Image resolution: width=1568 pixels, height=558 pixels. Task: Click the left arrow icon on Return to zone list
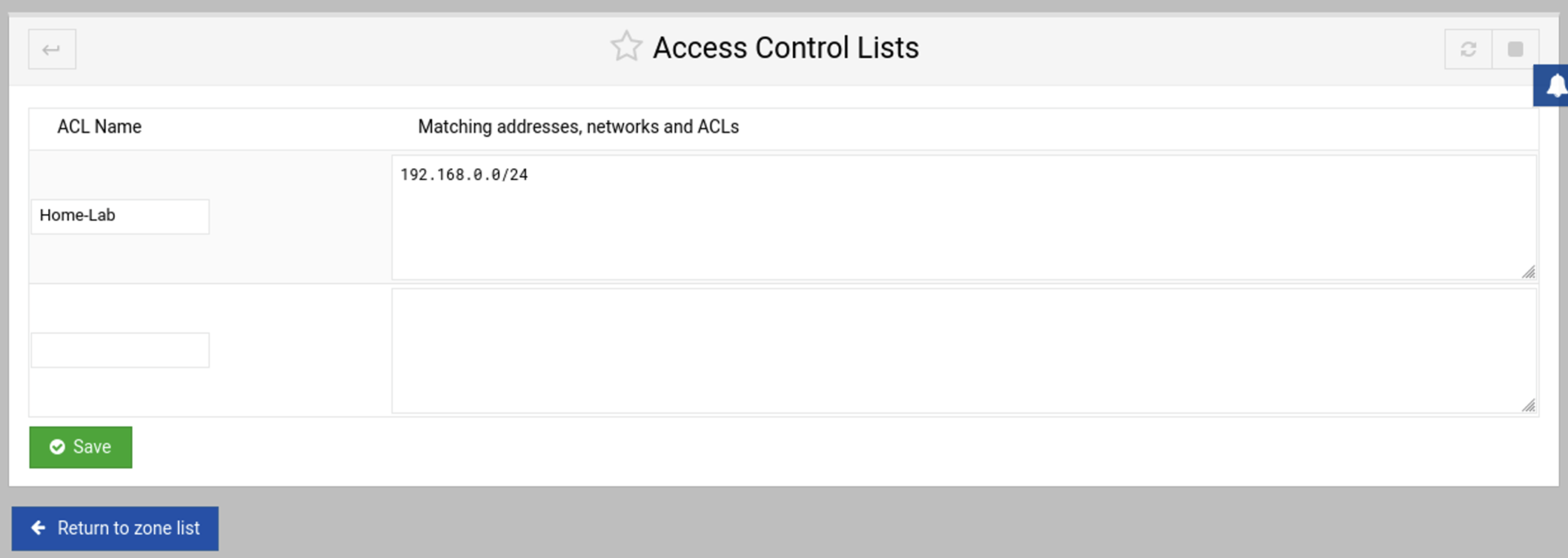(x=38, y=528)
